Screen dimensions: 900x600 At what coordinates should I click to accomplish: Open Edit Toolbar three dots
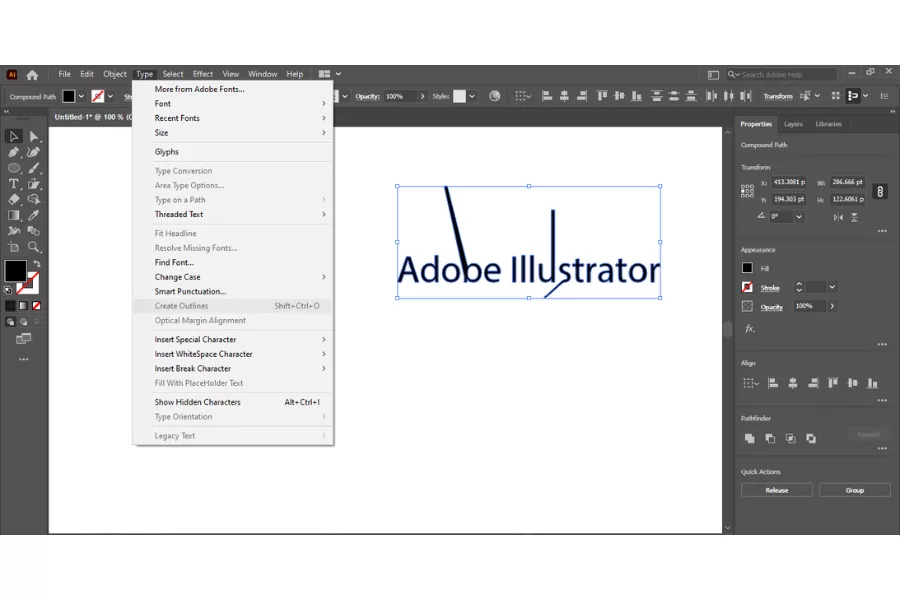click(x=24, y=359)
